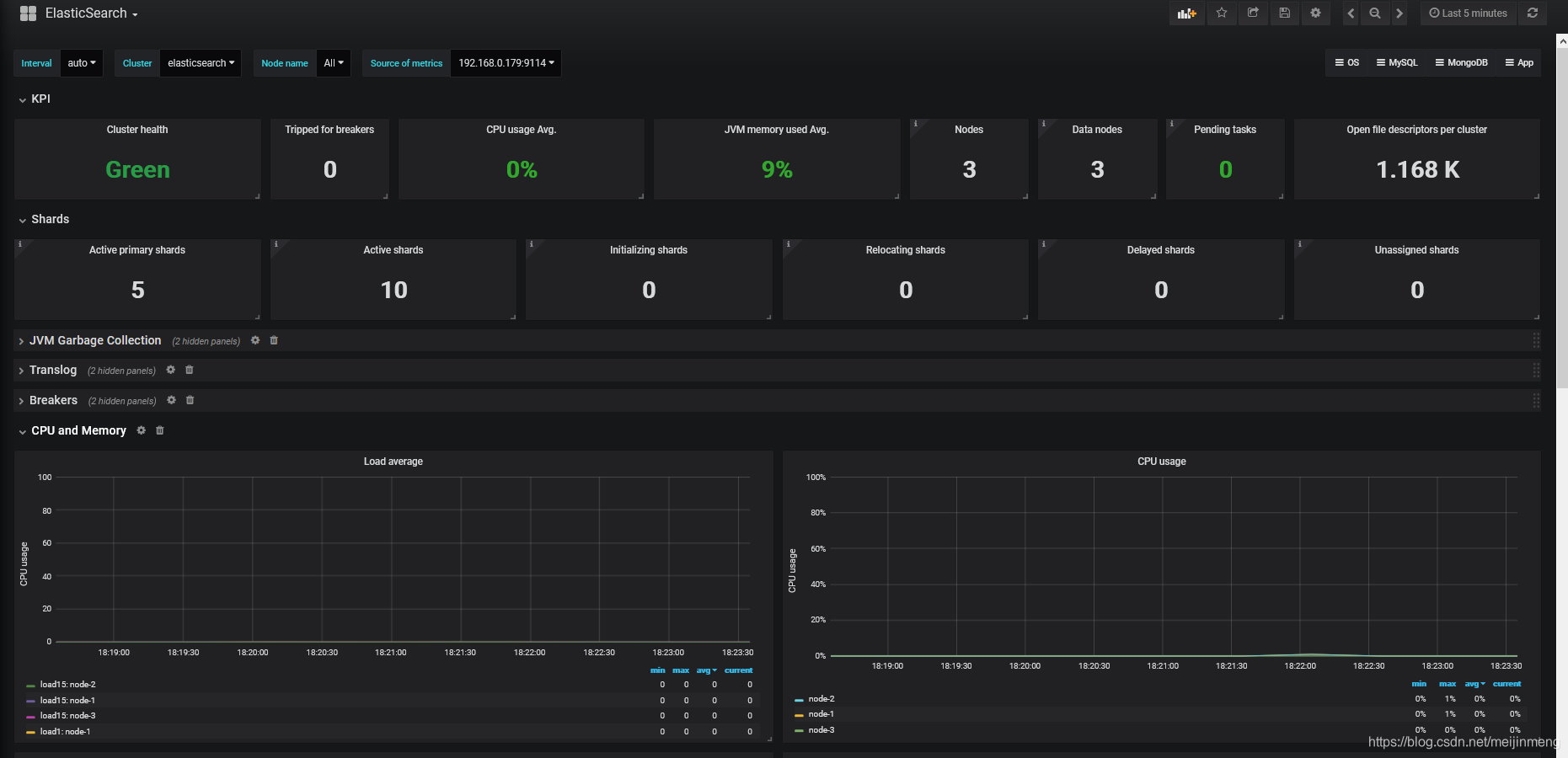Open the App dashboards link menu
Screen dimensions: 1568x758
tap(1519, 63)
